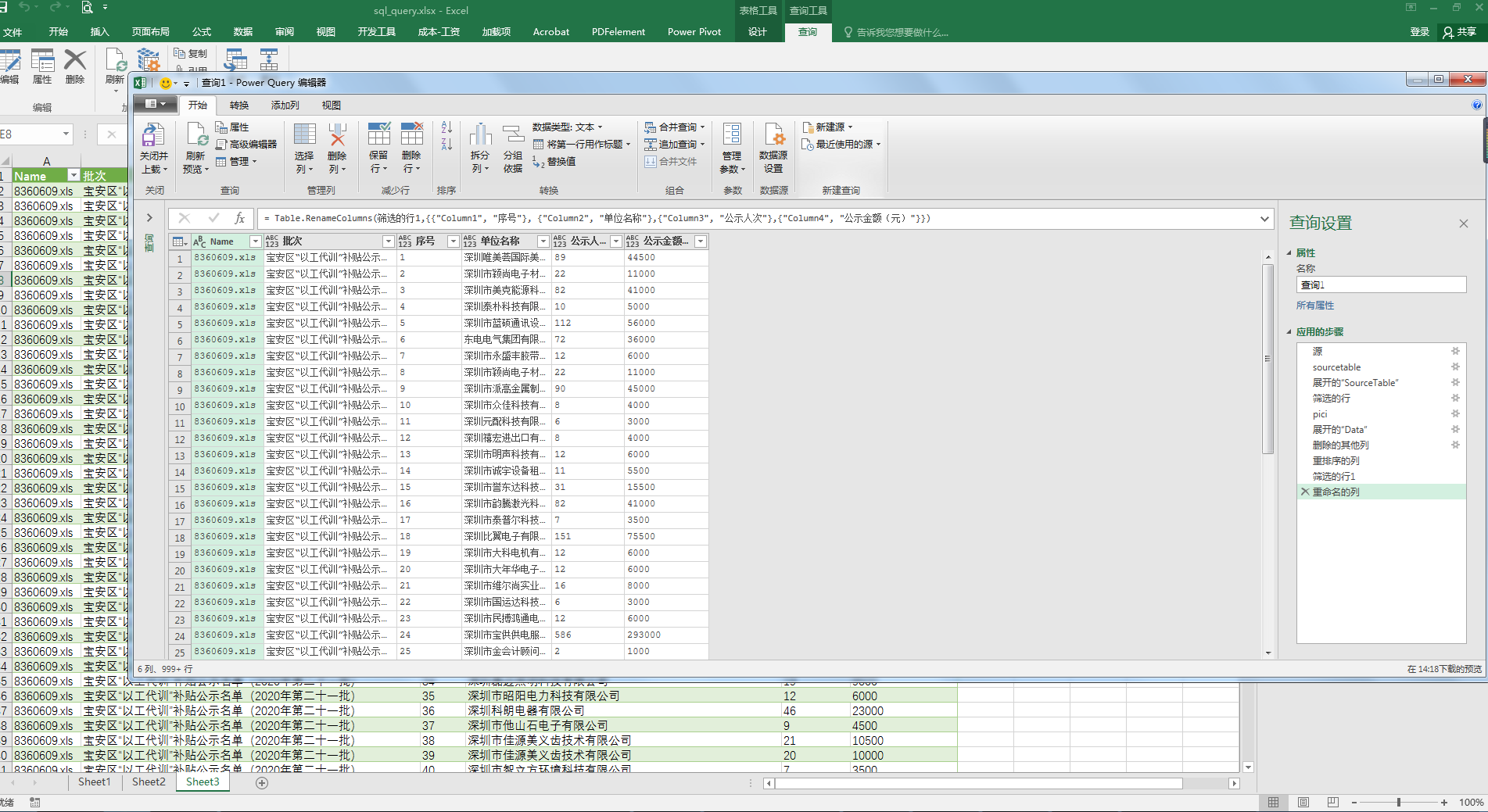The height and width of the screenshot is (812, 1488).
Task: Open the Name column filter dropdown
Action: [x=255, y=241]
